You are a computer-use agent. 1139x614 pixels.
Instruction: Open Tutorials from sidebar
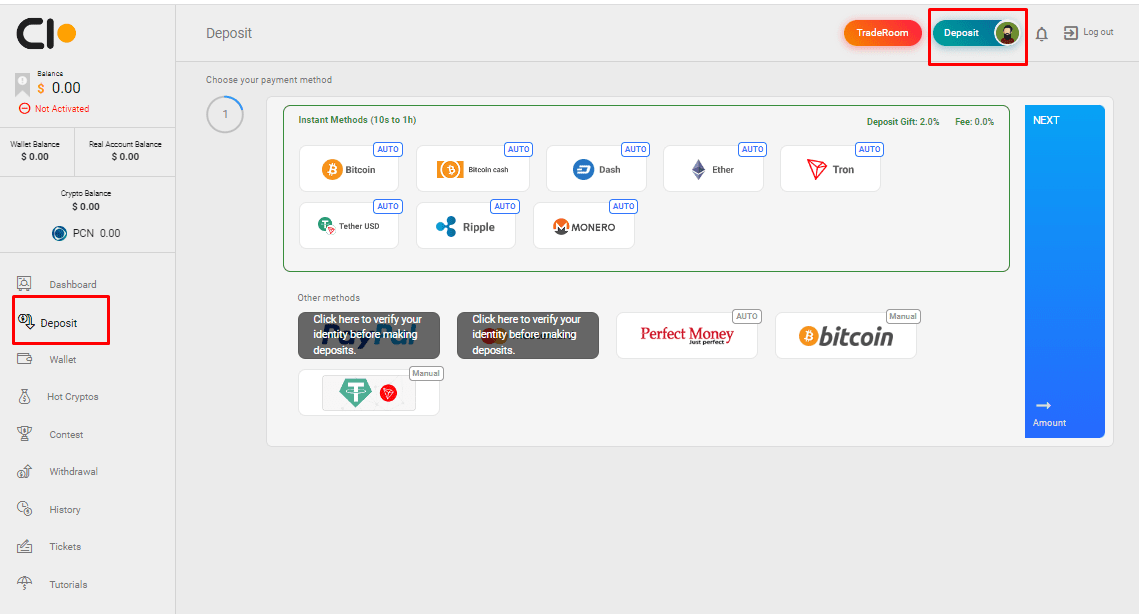[68, 584]
